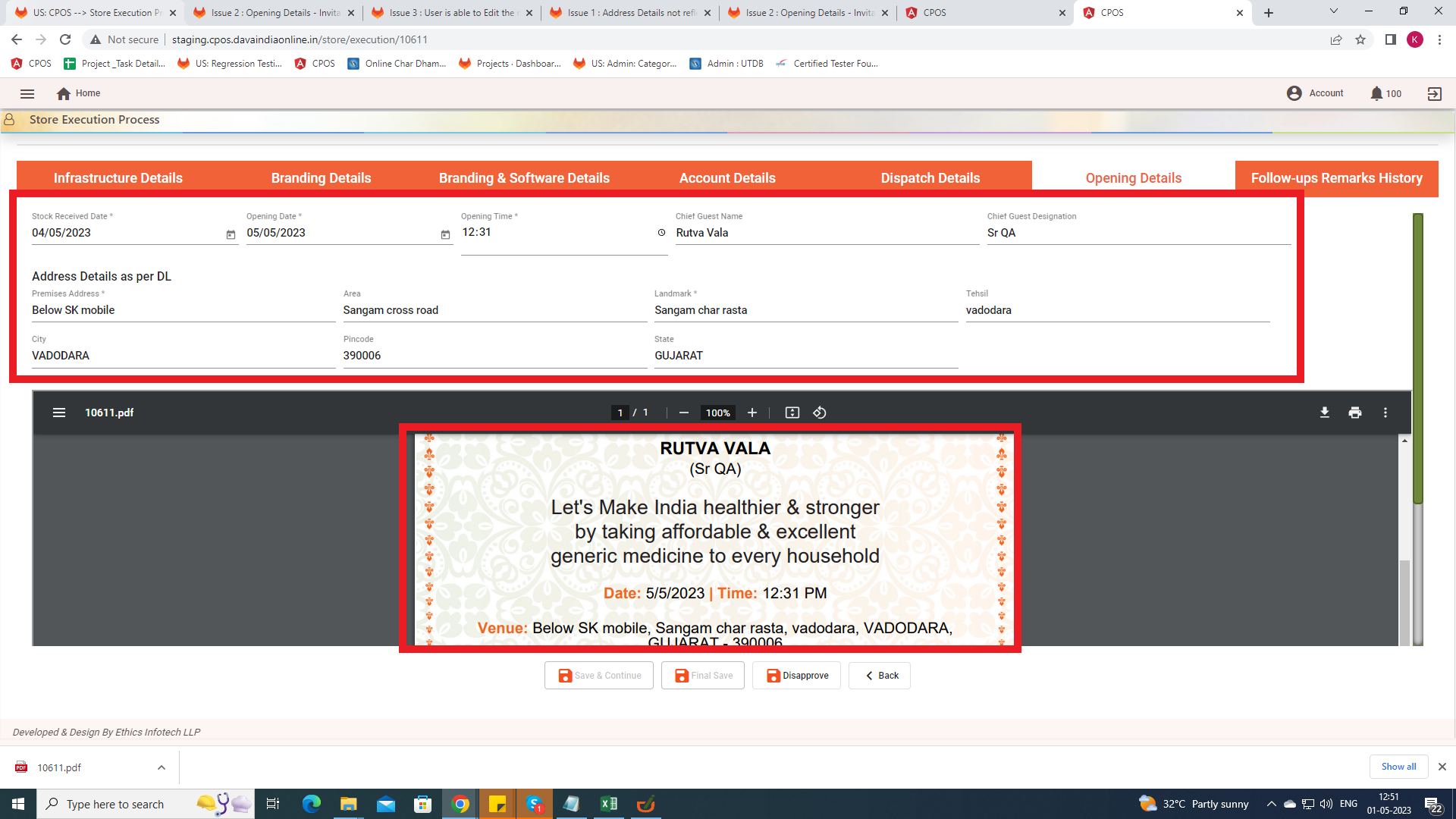The width and height of the screenshot is (1456, 819).
Task: Switch to the Dispatch Details tab
Action: click(x=930, y=178)
